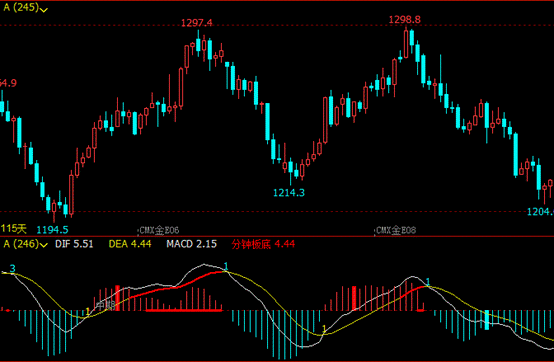Select the DEA 4.44 indicator readout
The height and width of the screenshot is (362, 554).
click(130, 244)
